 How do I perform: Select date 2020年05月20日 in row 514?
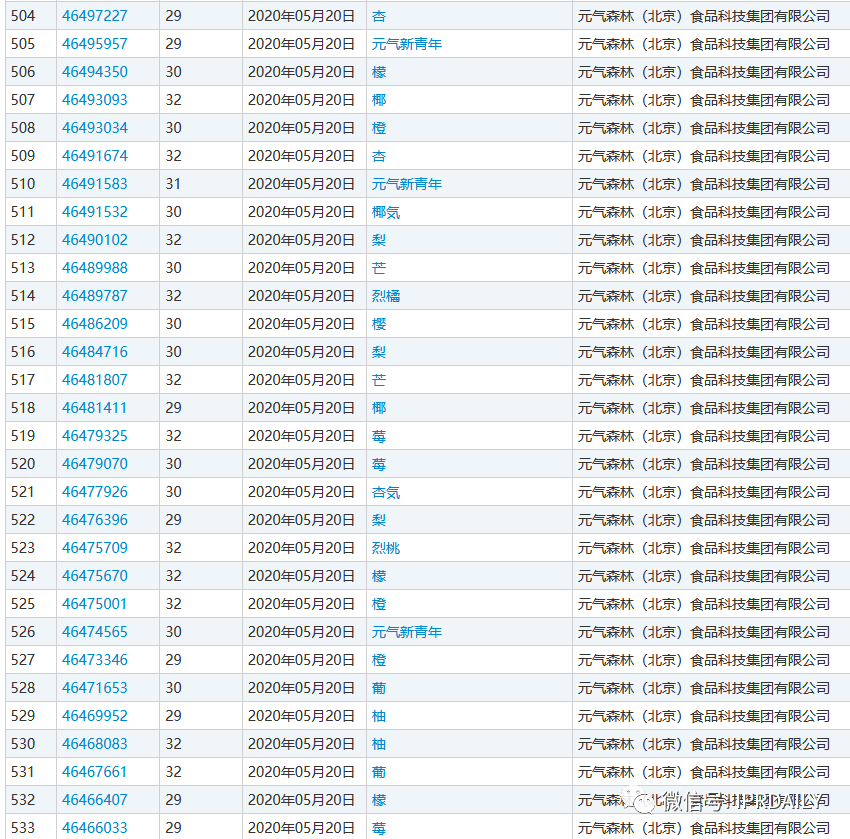301,296
